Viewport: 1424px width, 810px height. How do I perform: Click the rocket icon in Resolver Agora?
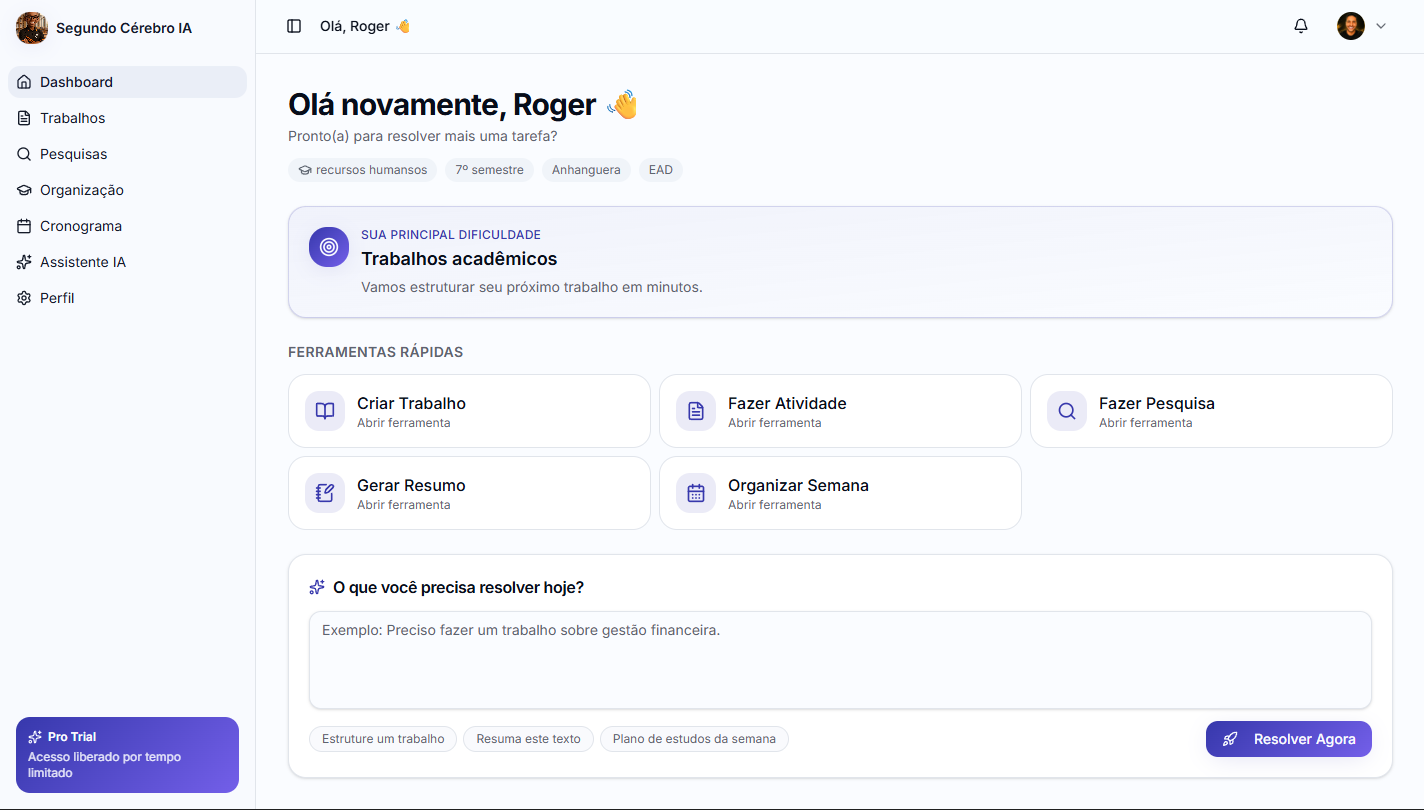pyautogui.click(x=1231, y=739)
